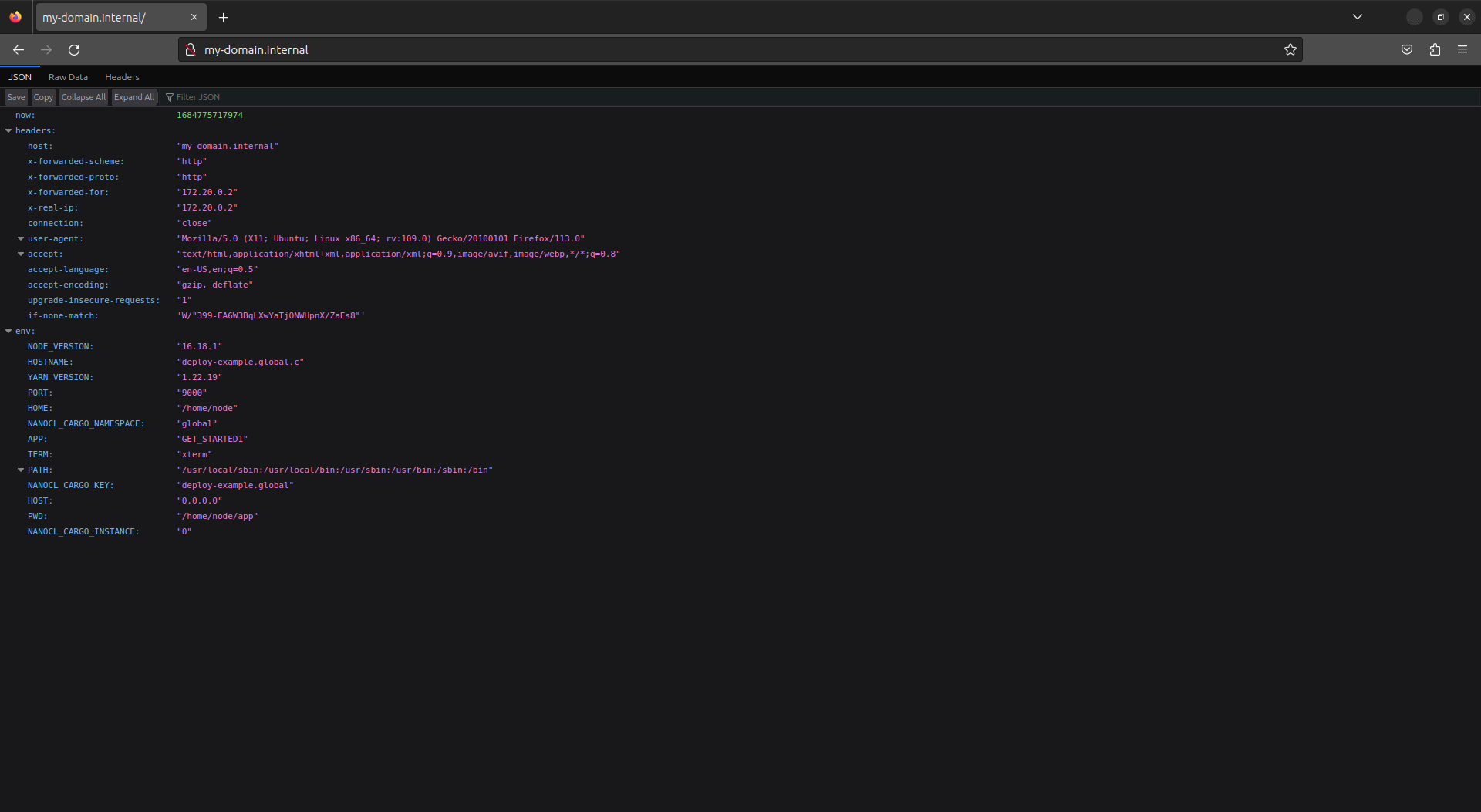
Task: Select the NANOCL_CARGO_INSTANCE key
Action: point(83,532)
